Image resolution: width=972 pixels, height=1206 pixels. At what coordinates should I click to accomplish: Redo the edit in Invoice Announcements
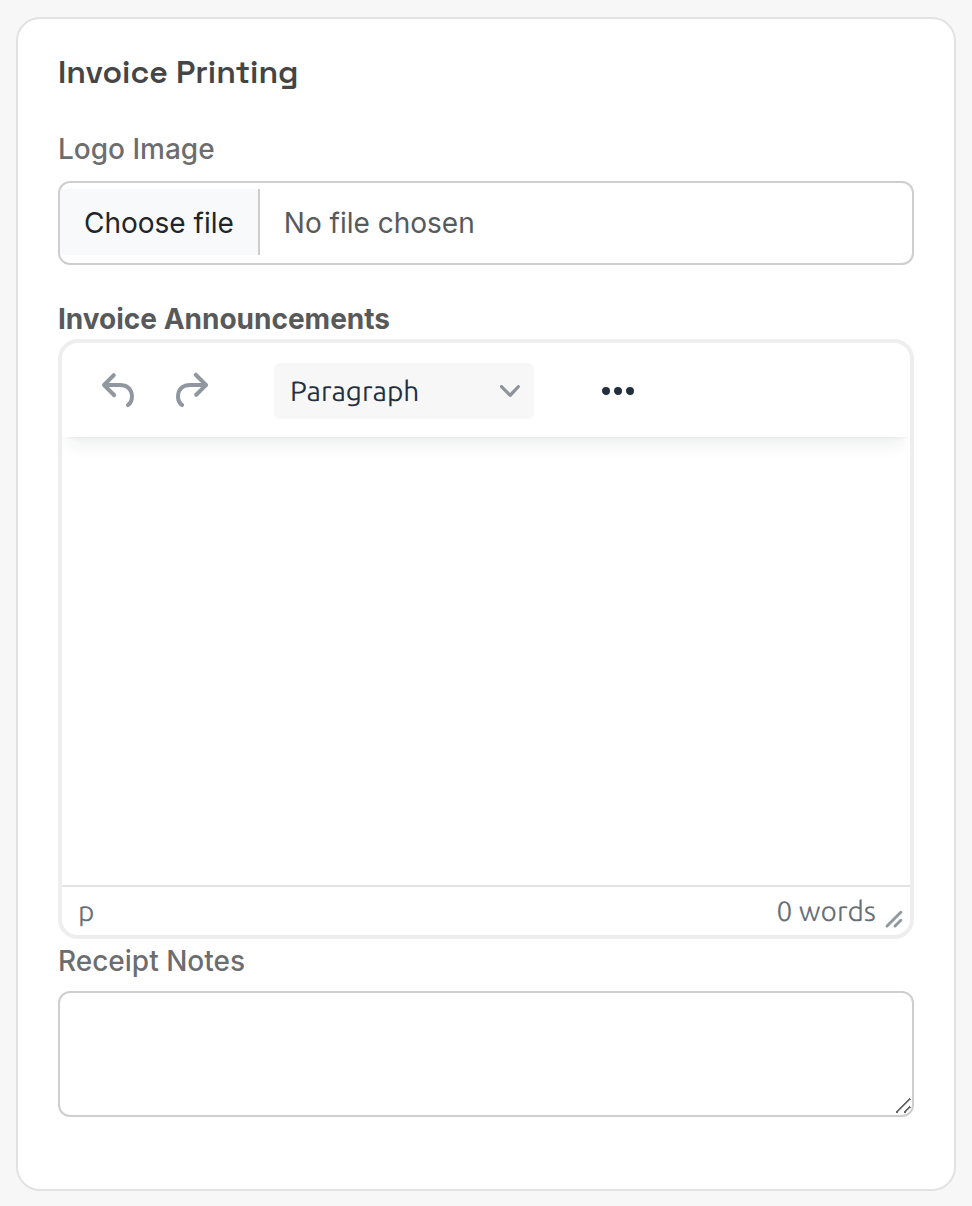[192, 391]
